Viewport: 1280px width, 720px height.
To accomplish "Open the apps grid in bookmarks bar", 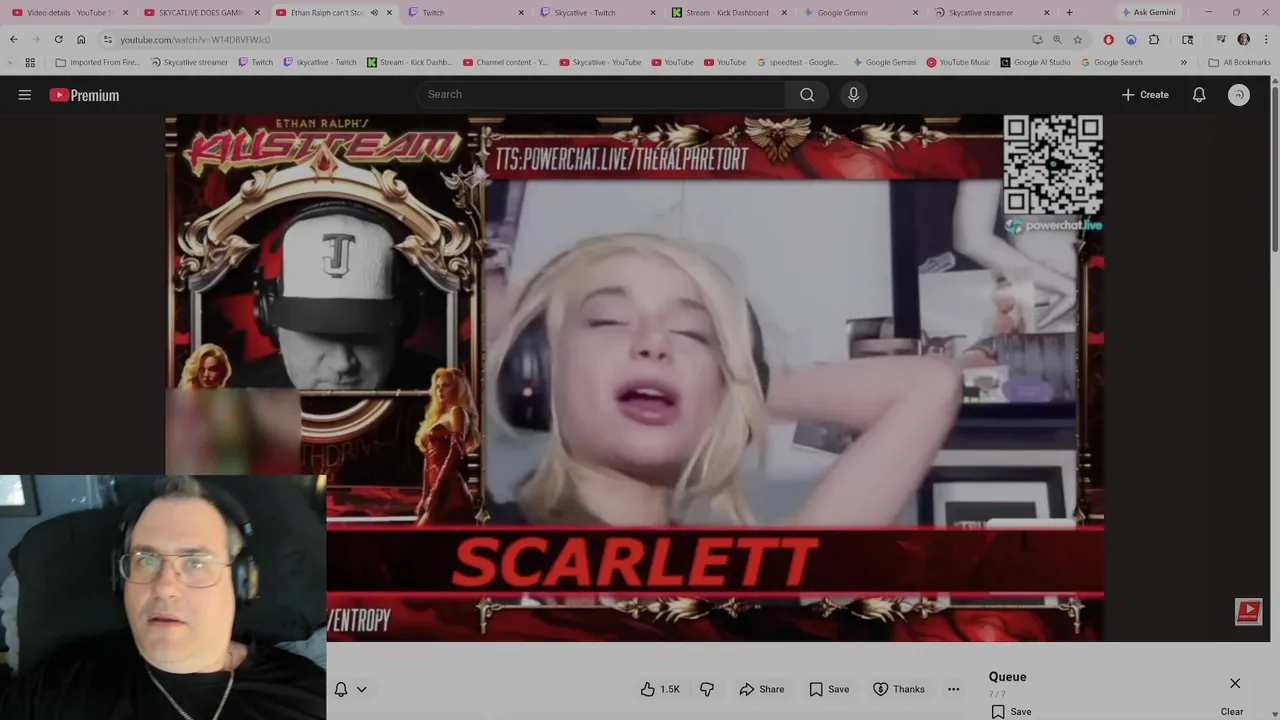I will [30, 62].
